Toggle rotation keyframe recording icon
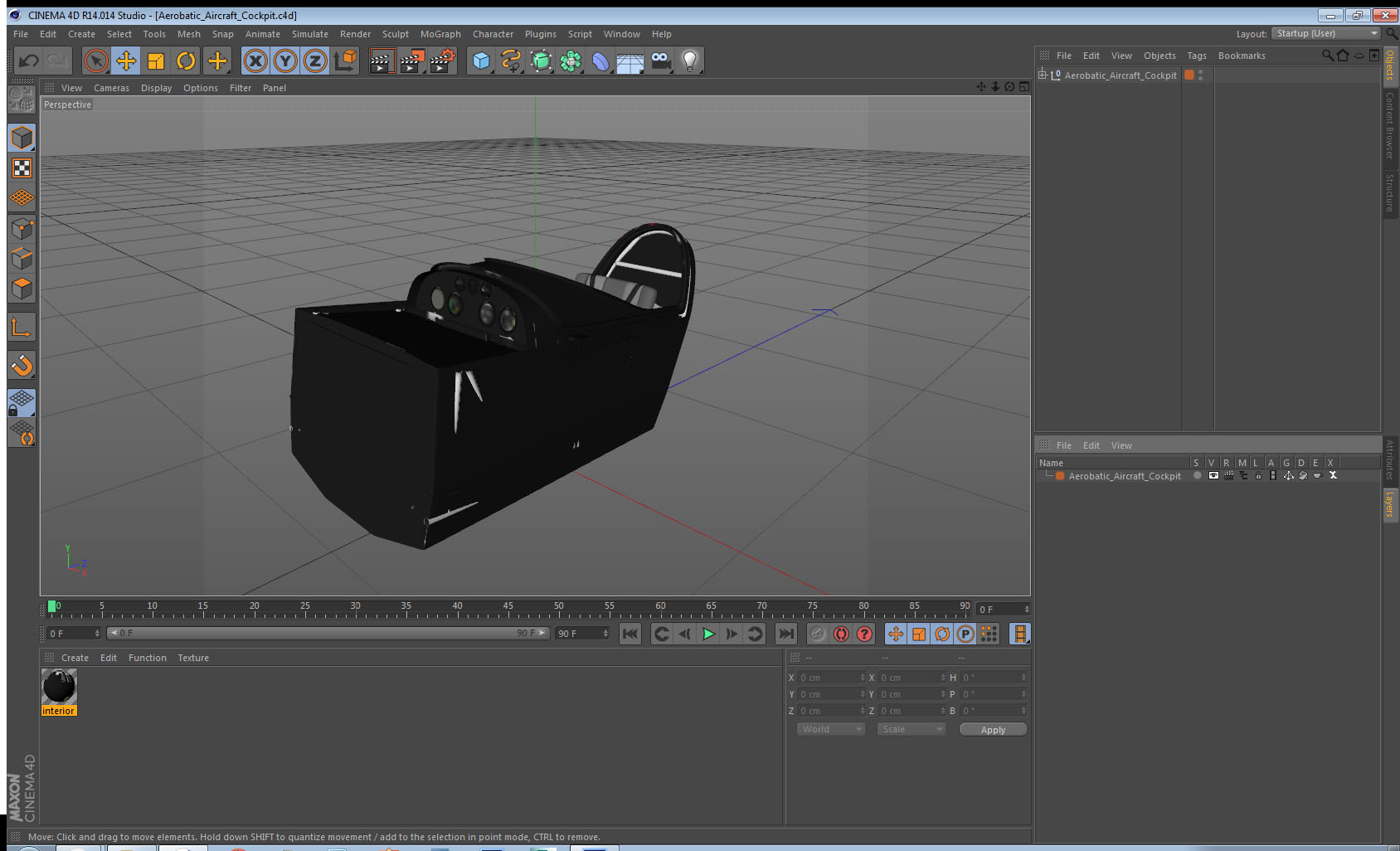The height and width of the screenshot is (851, 1400). 942,634
